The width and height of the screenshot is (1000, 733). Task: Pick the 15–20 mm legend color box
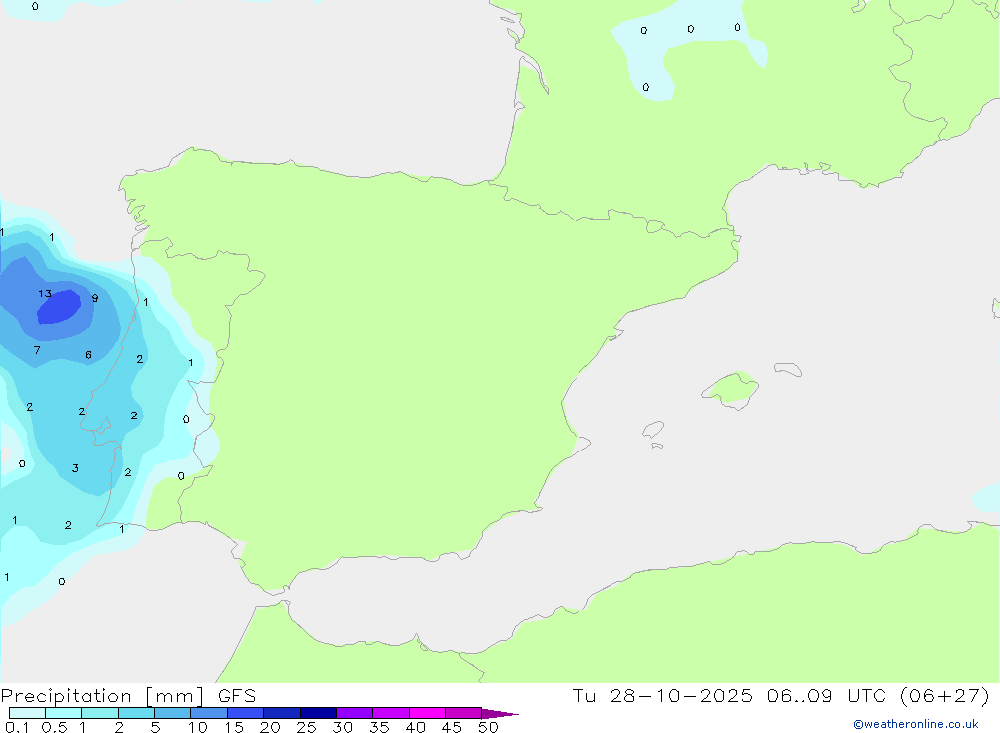coord(245,713)
